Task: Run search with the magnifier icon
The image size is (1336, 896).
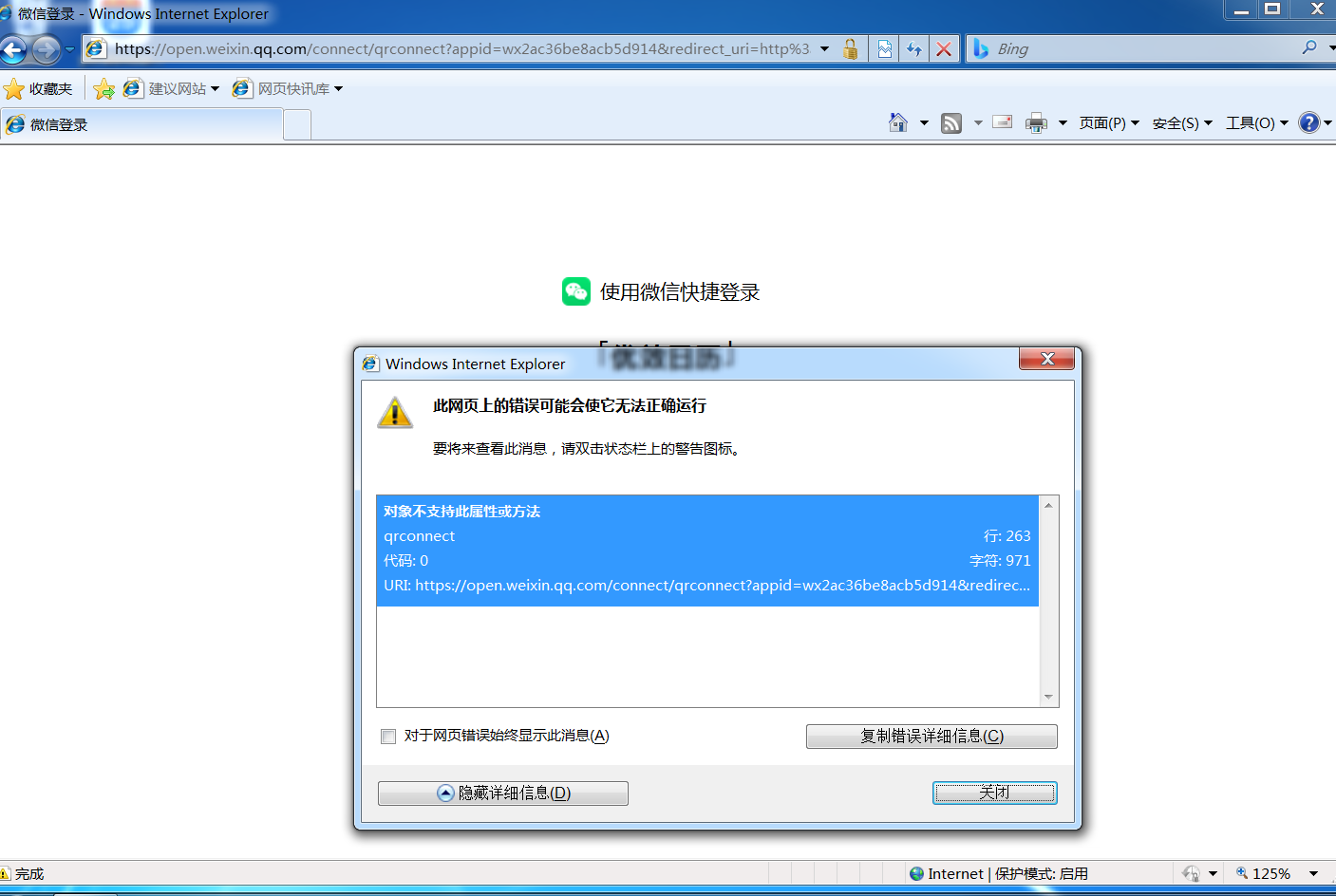Action: click(1309, 47)
